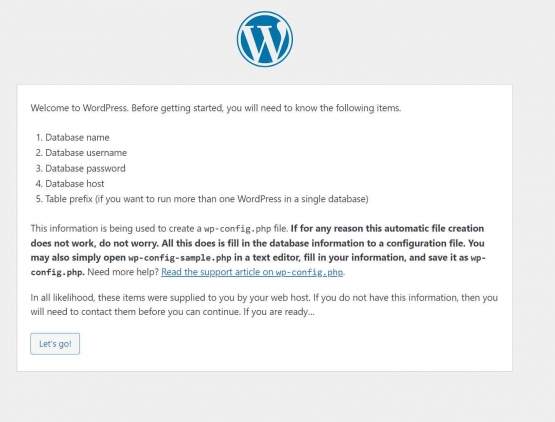Screen dimensions: 555x422
Task: Click the wp-config-sample.php code text
Action: tap(180, 258)
